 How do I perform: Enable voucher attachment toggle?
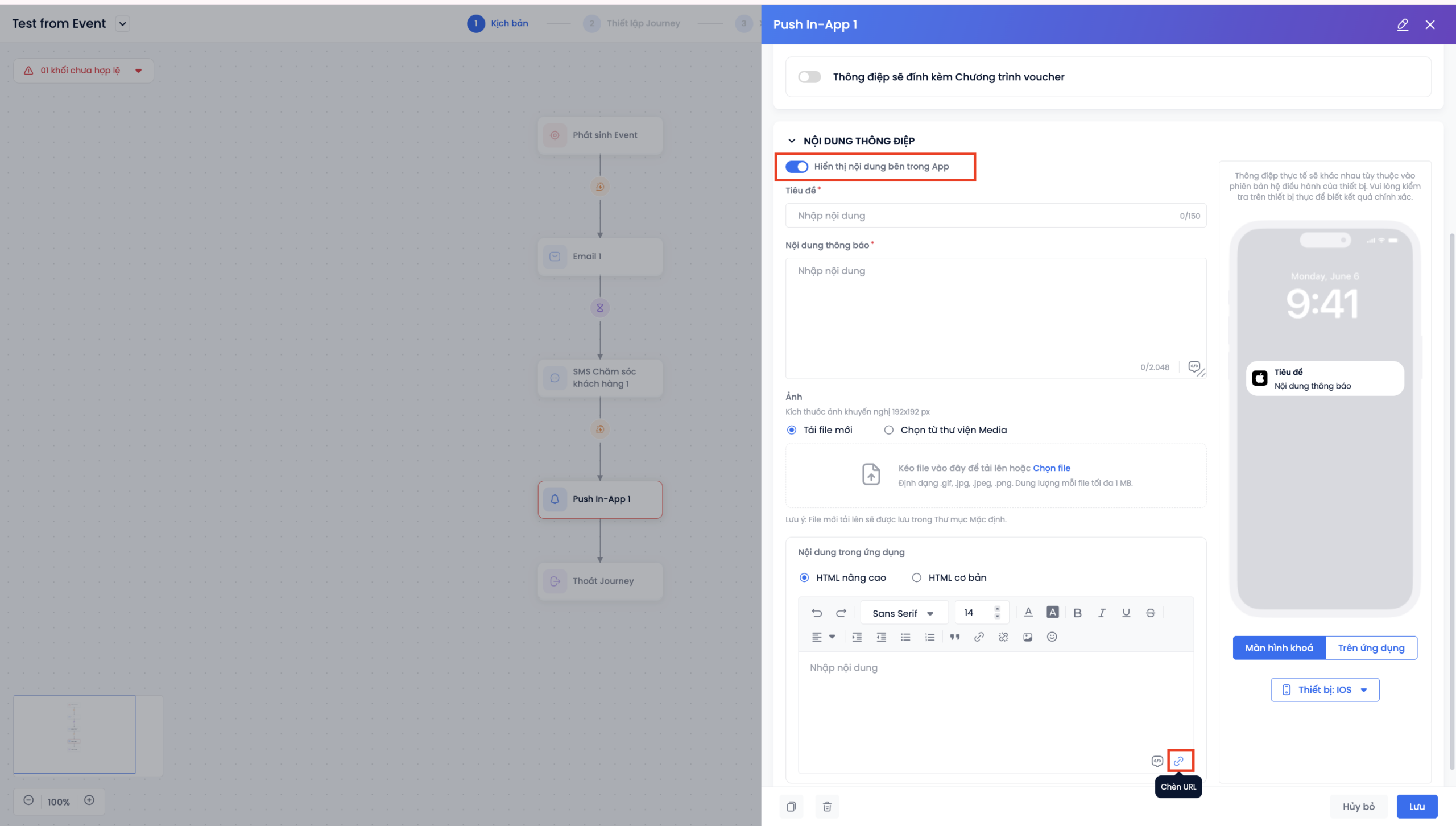tap(809, 77)
